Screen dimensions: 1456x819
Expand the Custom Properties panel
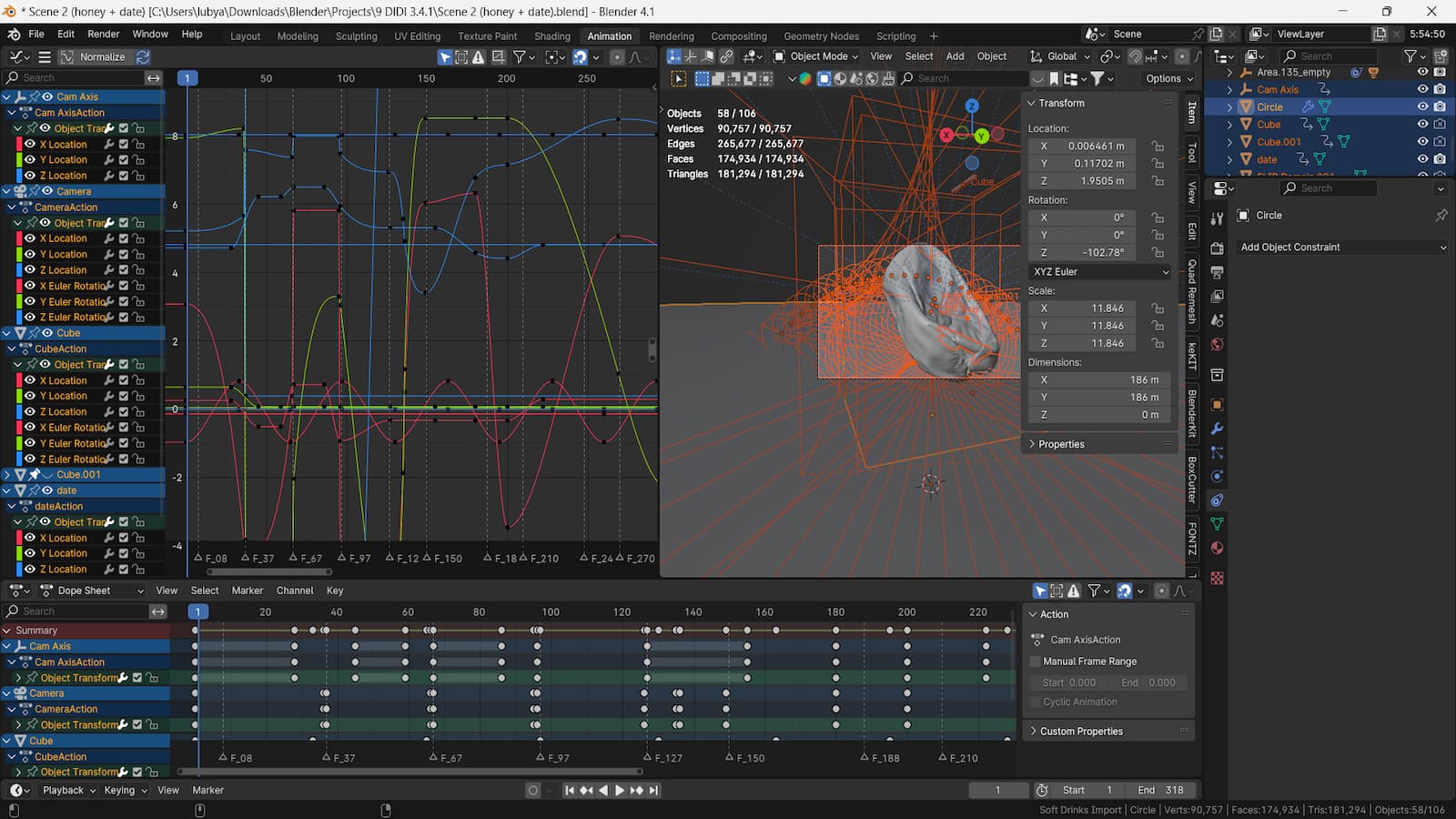tap(1081, 731)
